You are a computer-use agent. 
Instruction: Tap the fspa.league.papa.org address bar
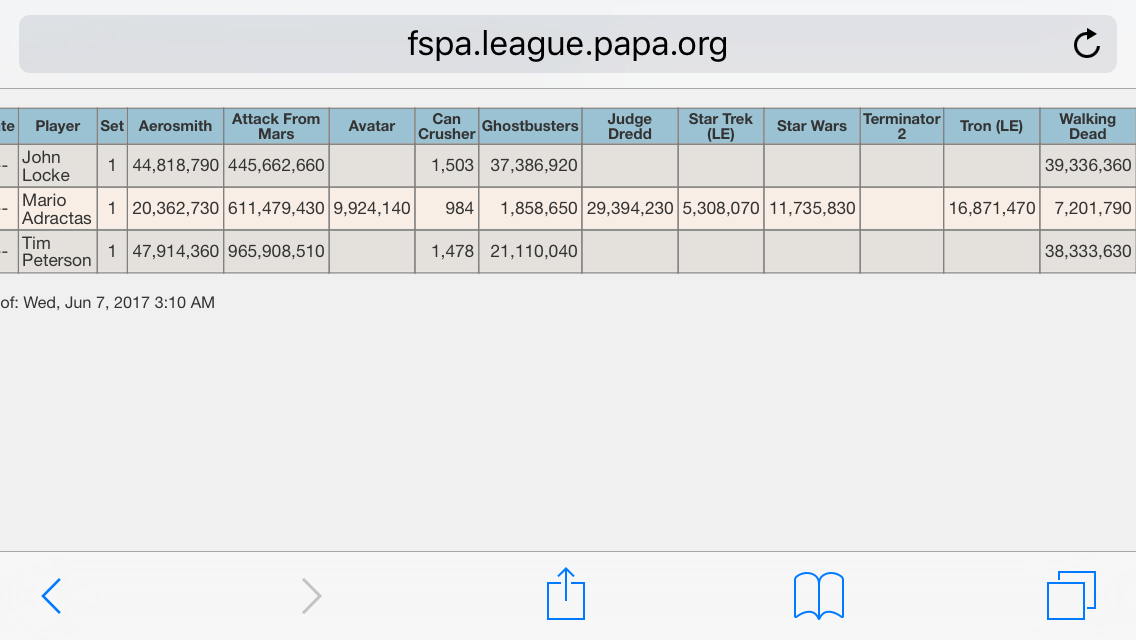(x=567, y=44)
